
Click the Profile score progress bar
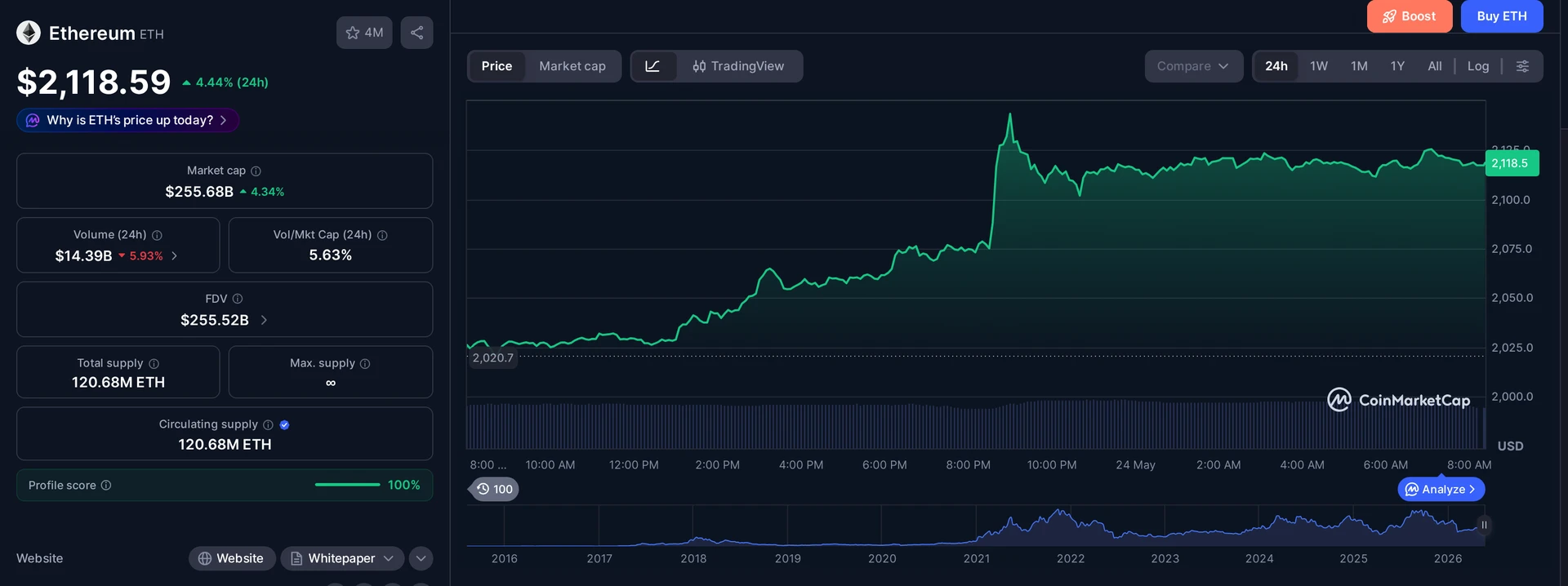click(348, 485)
